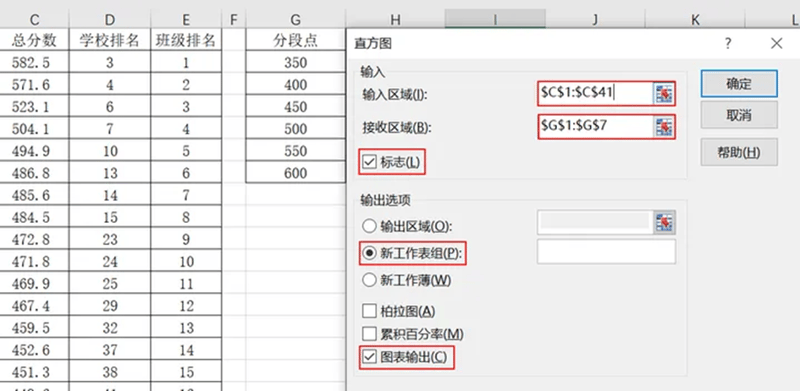Click 学校排名 cell with value 37
800x391 pixels.
(110, 349)
